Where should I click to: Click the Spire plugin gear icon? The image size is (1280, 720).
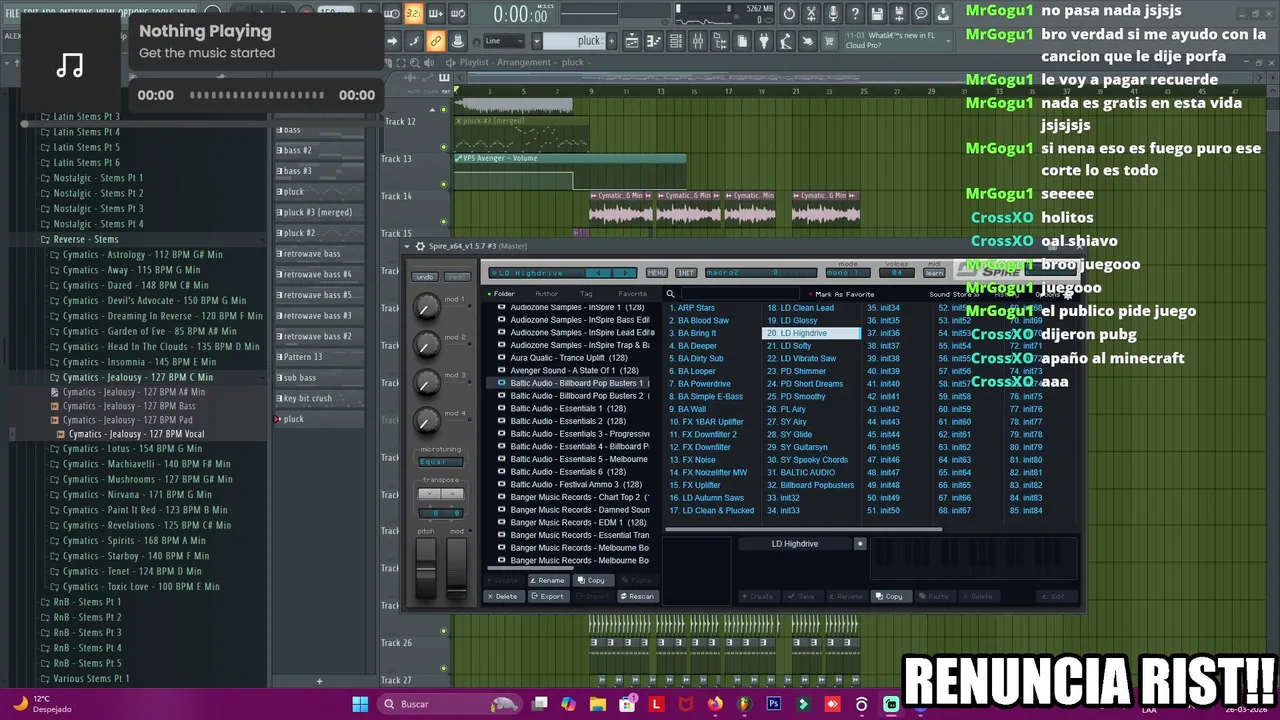pyautogui.click(x=420, y=246)
